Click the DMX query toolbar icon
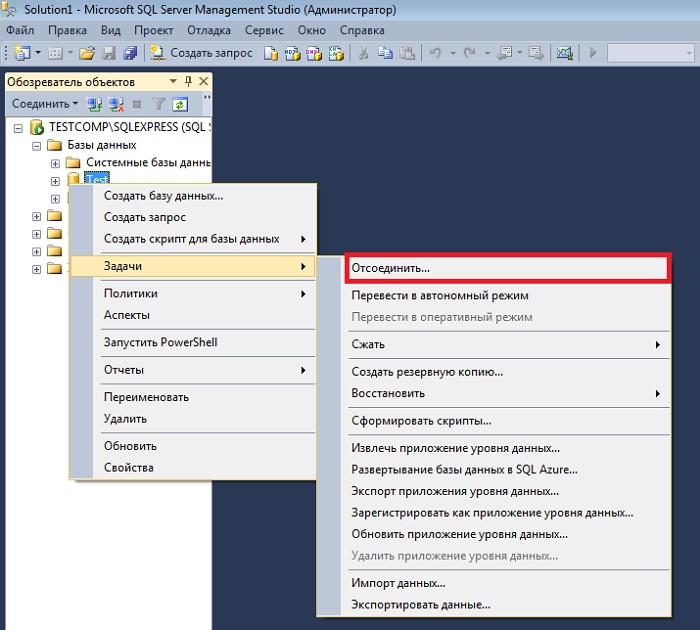700x630 pixels. click(314, 53)
